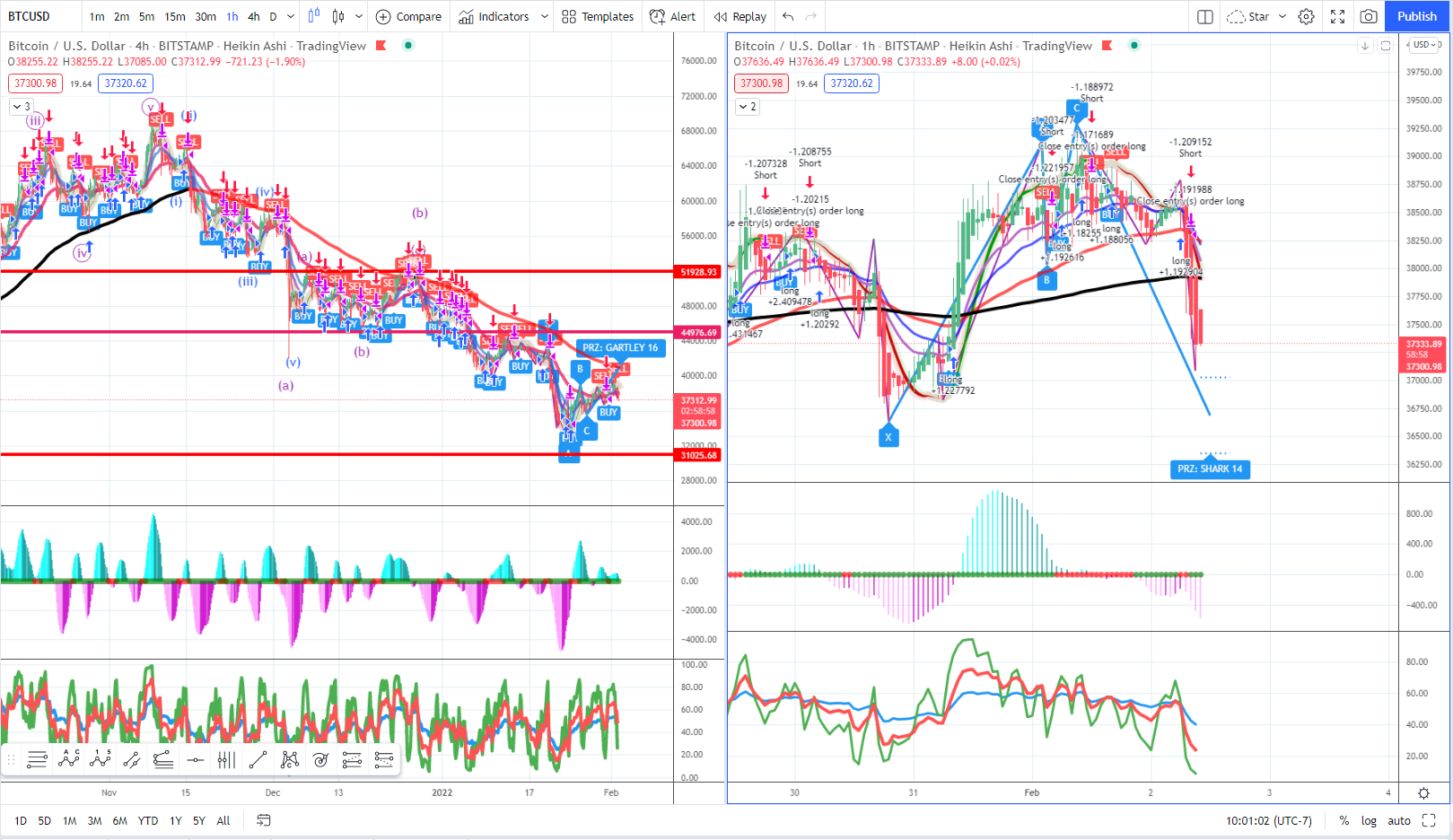
Task: Set date range to 5Y
Action: click(199, 820)
